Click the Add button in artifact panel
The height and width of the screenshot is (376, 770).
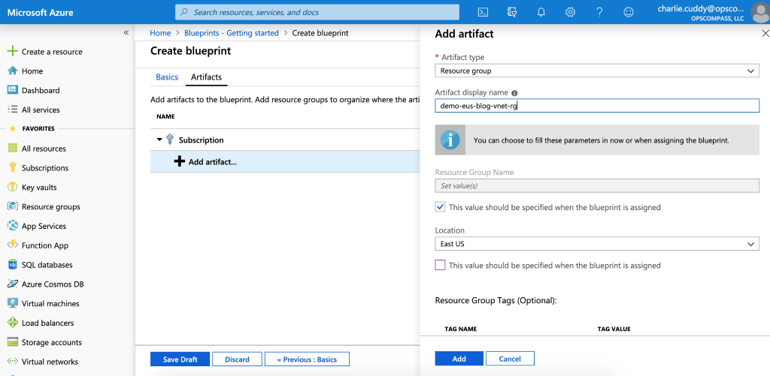tap(459, 359)
